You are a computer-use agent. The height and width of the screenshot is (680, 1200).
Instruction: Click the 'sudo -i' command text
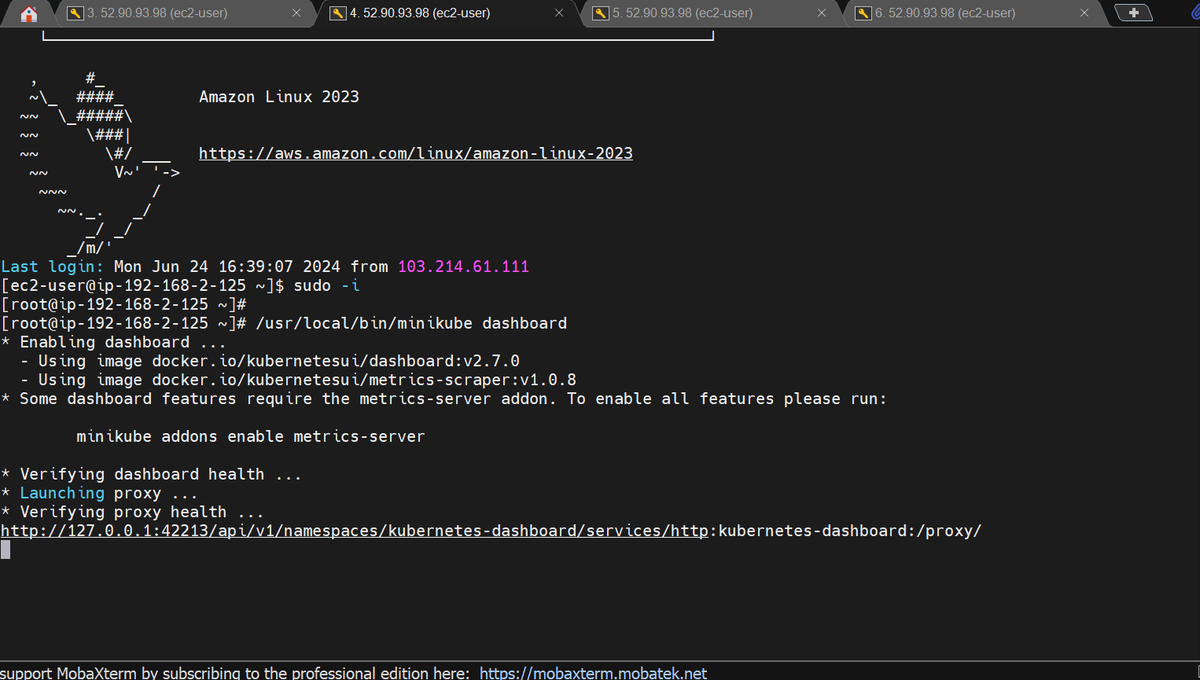(326, 286)
